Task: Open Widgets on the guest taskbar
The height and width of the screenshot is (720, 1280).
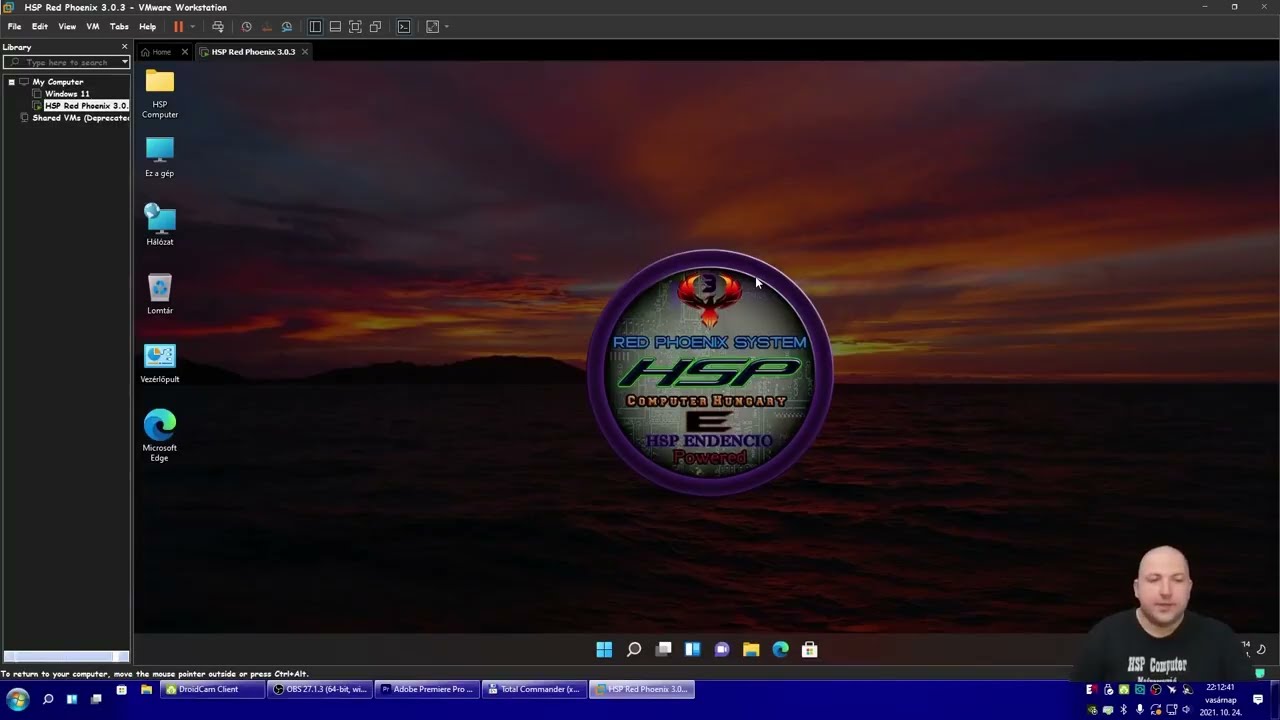Action: [692, 650]
